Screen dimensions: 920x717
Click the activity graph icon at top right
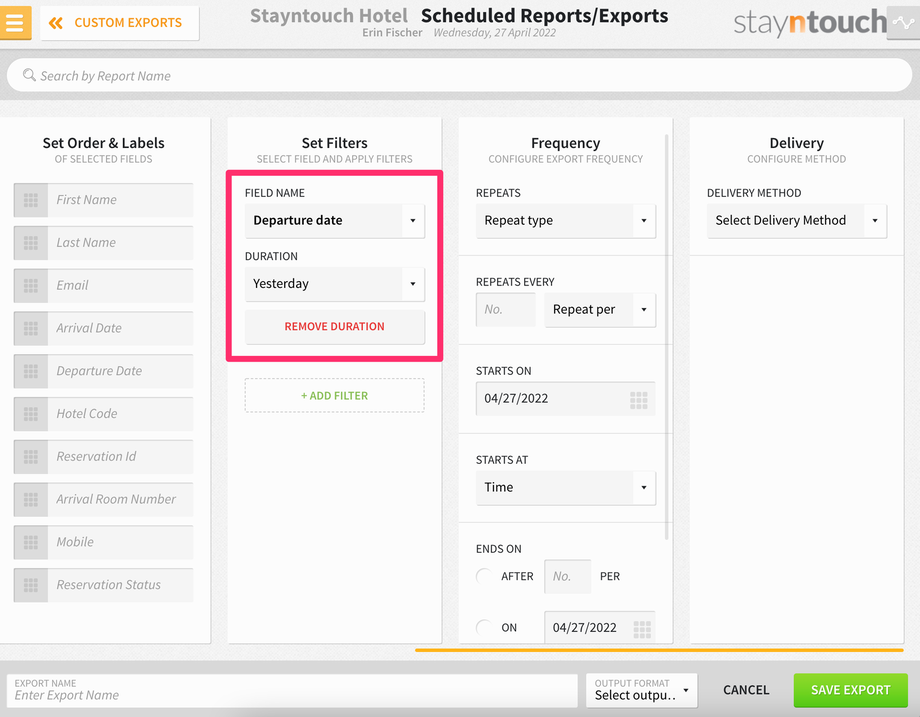click(x=903, y=23)
